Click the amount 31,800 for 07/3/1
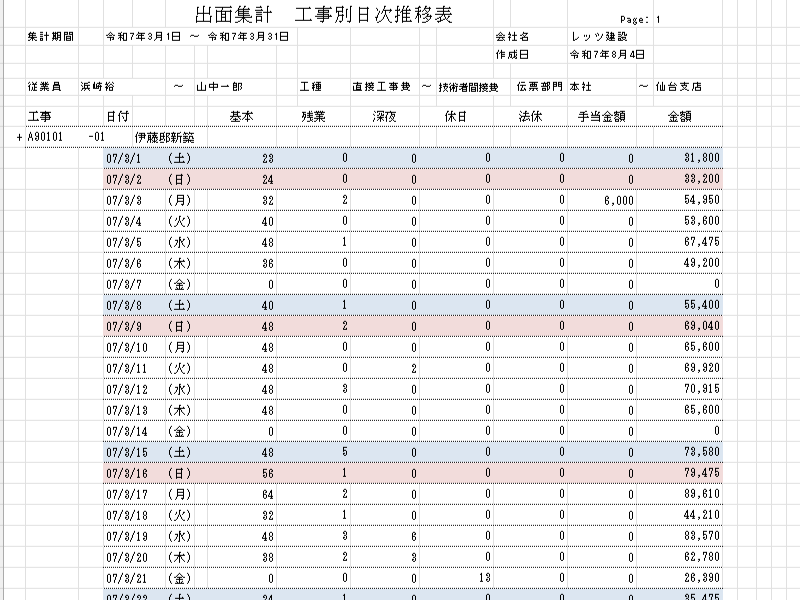Image resolution: width=800 pixels, height=600 pixels. [702, 158]
